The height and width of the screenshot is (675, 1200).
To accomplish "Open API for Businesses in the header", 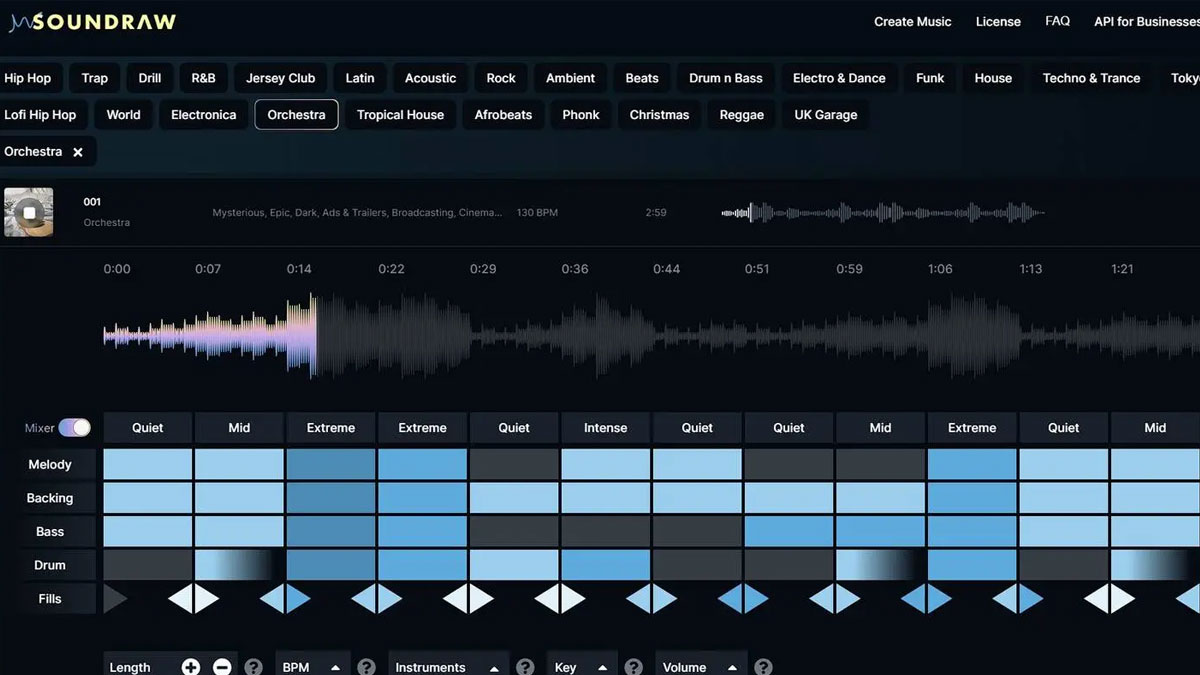I will (x=1146, y=21).
